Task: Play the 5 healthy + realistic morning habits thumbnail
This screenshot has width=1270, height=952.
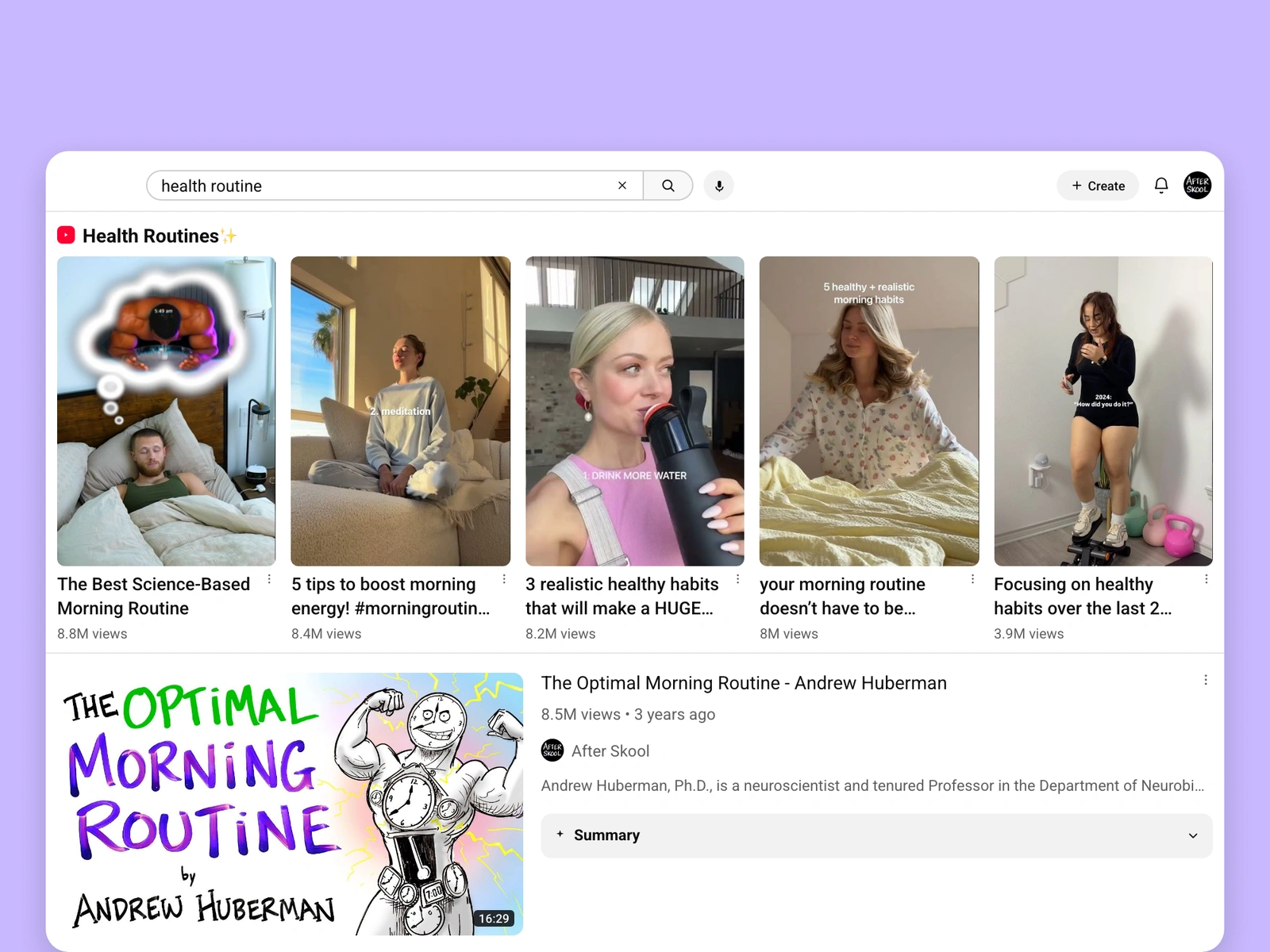Action: click(x=869, y=411)
